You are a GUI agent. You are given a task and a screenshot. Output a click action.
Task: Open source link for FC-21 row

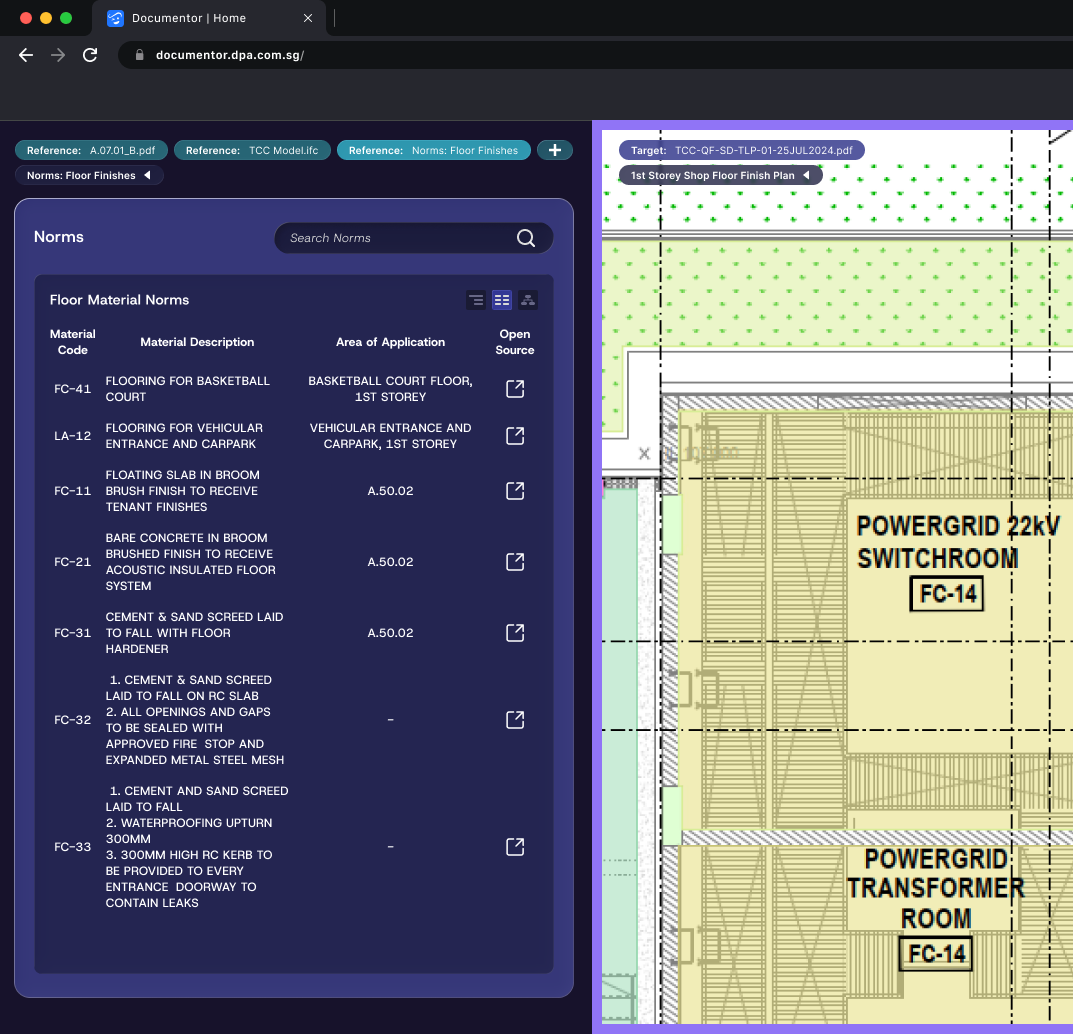pyautogui.click(x=515, y=562)
